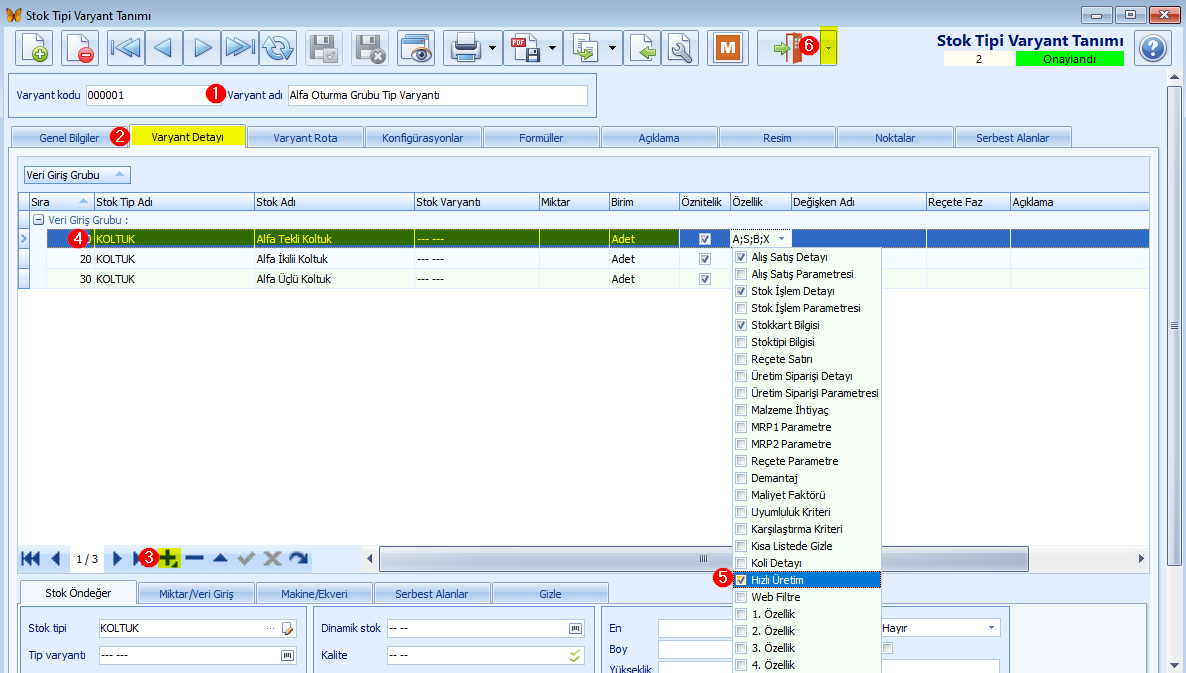Click the ellipsis button in Stok tipi field
The image size is (1186, 673).
click(271, 628)
